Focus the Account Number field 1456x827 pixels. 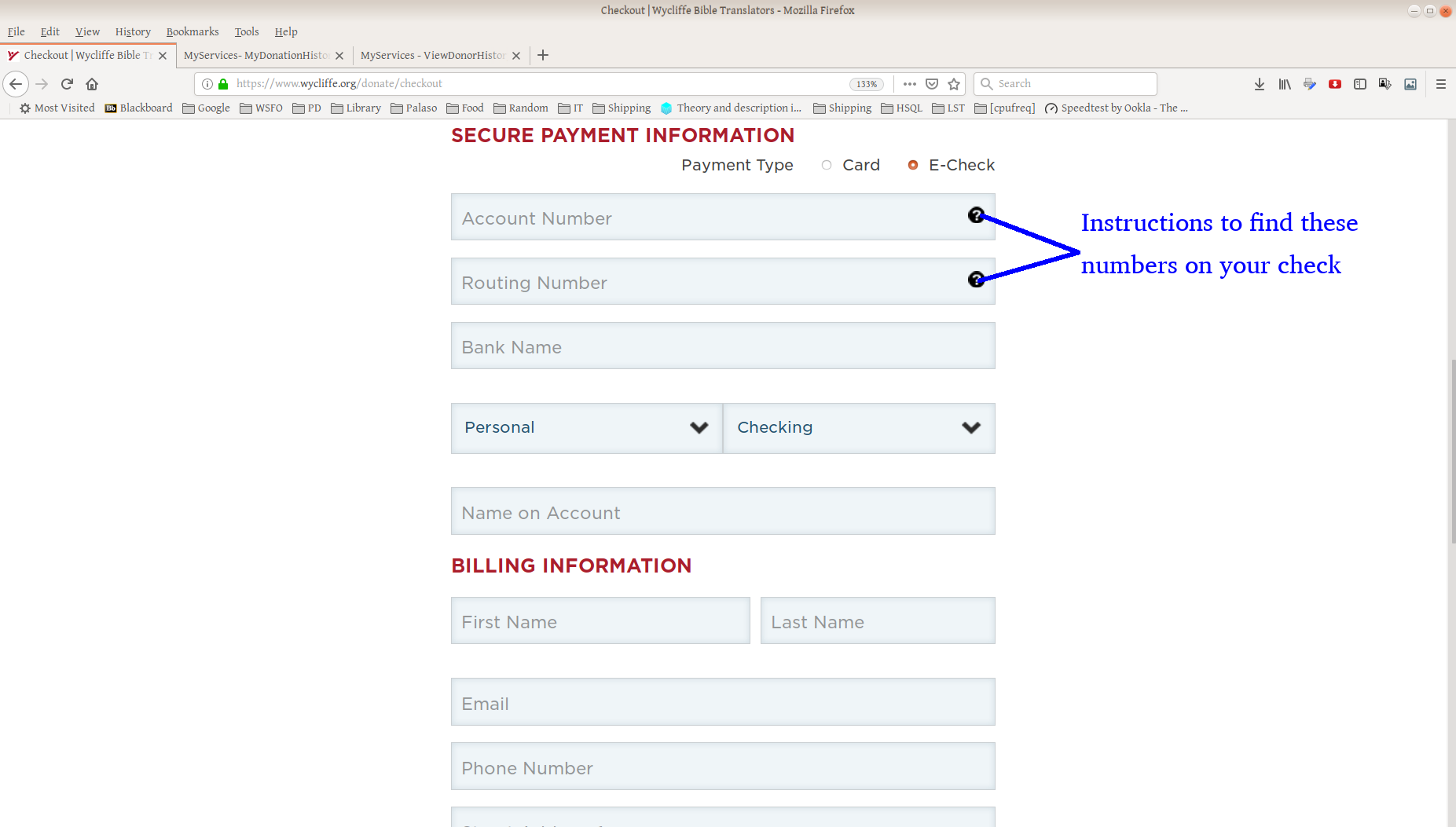click(x=723, y=217)
